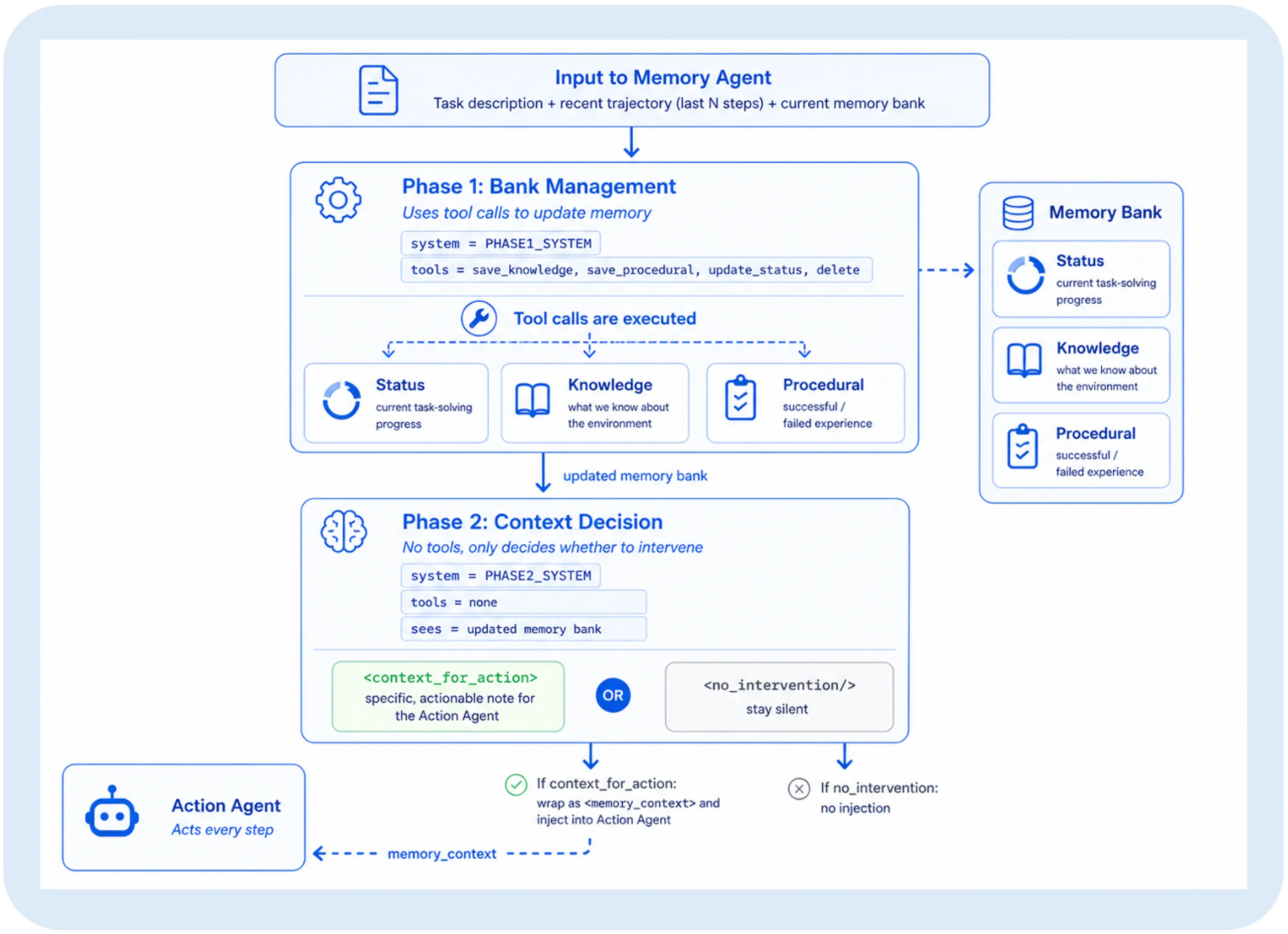Click the 'Action Agent' title
This screenshot has height=934, width=1288.
[226, 806]
